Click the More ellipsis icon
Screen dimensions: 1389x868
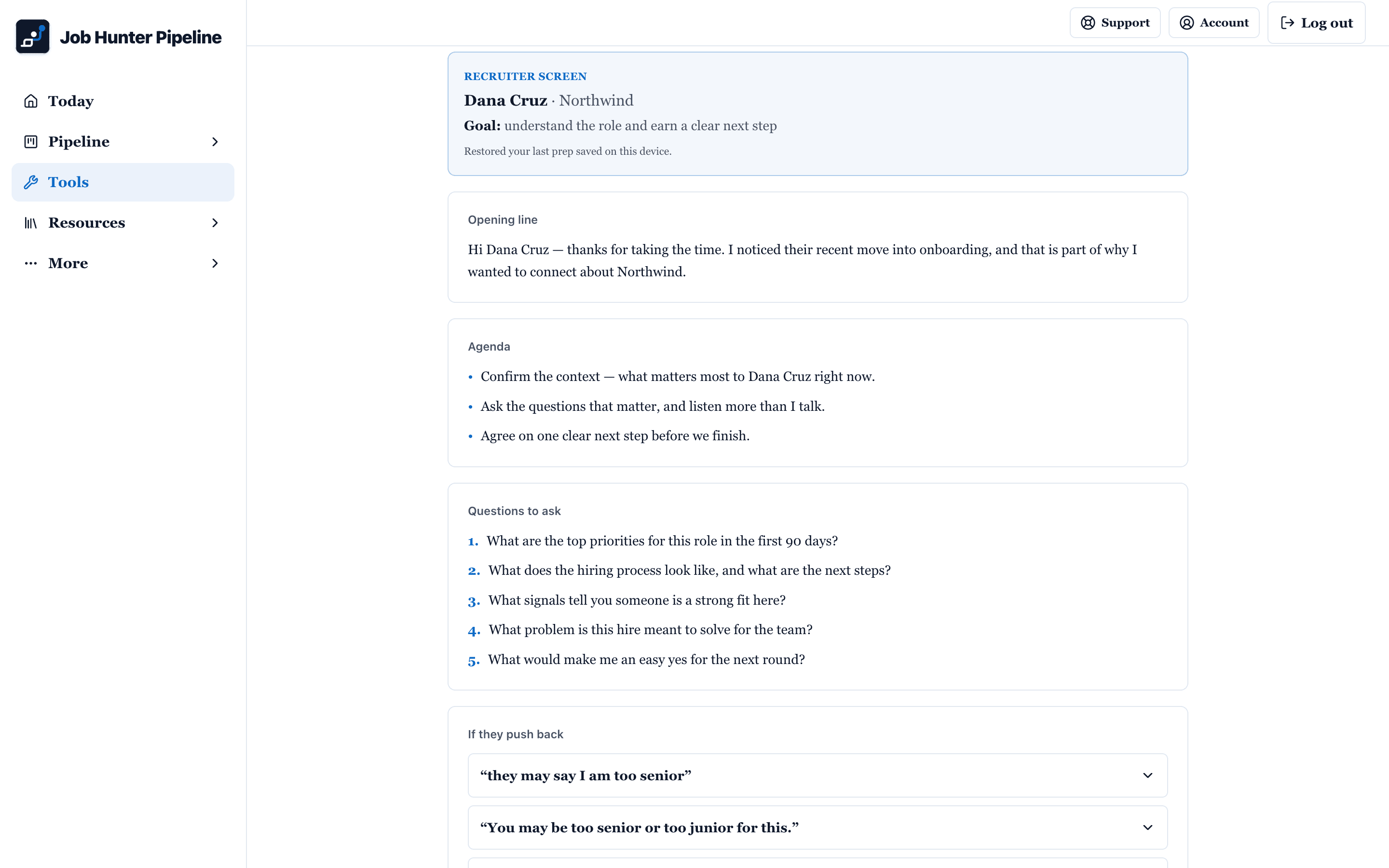pyautogui.click(x=31, y=263)
